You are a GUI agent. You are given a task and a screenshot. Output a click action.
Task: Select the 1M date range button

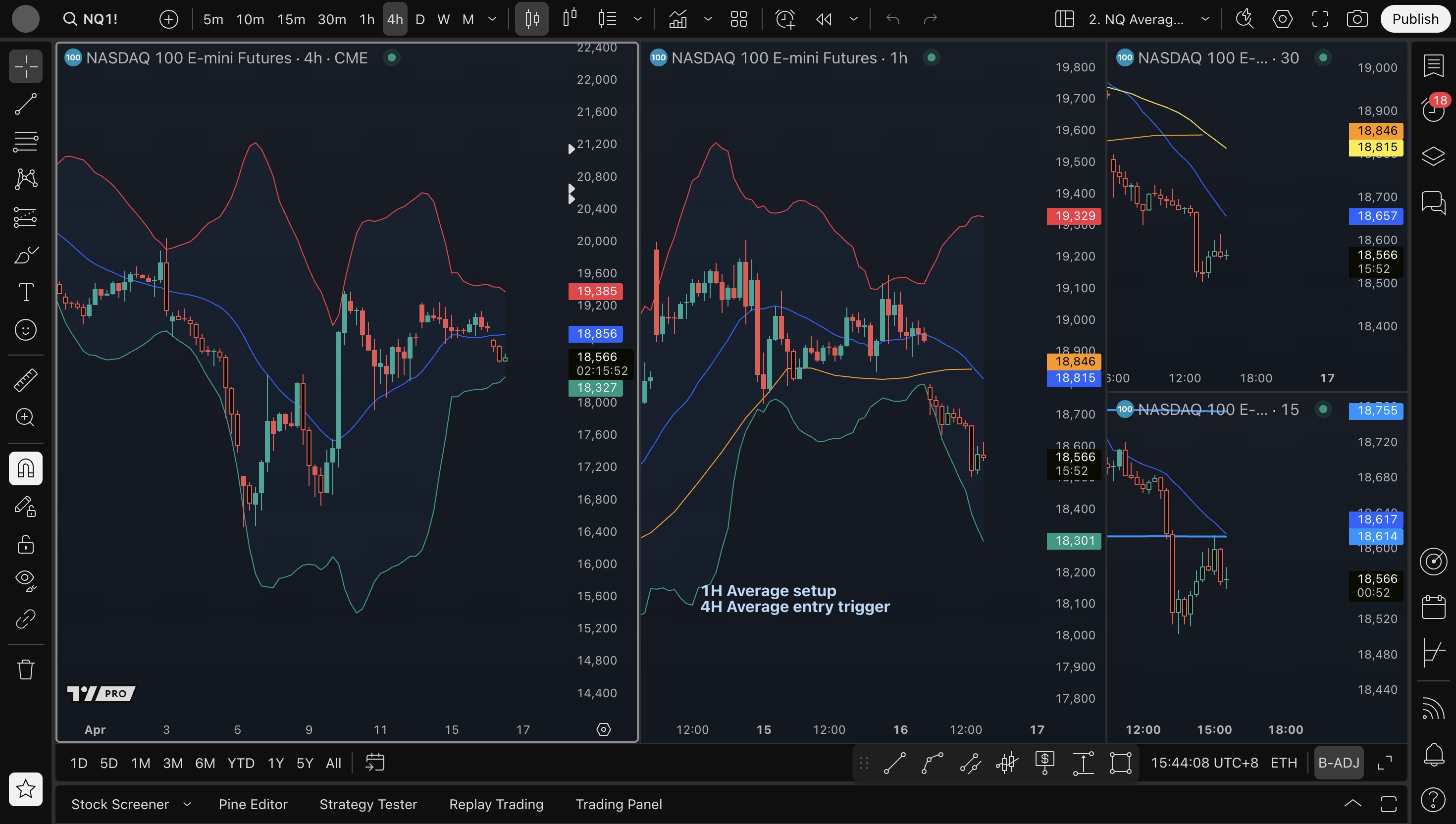140,763
